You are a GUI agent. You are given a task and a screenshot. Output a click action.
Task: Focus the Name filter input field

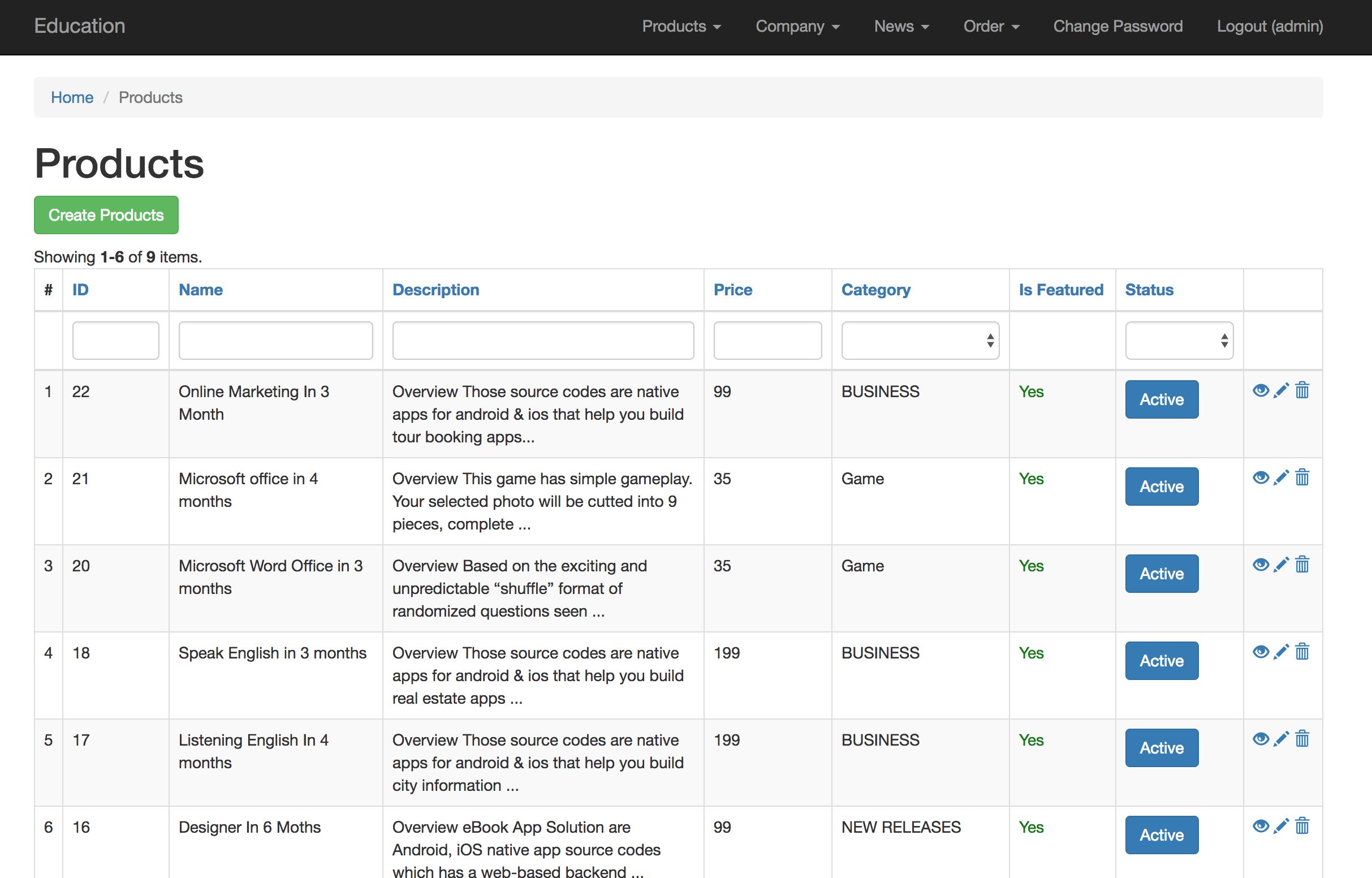(x=276, y=341)
